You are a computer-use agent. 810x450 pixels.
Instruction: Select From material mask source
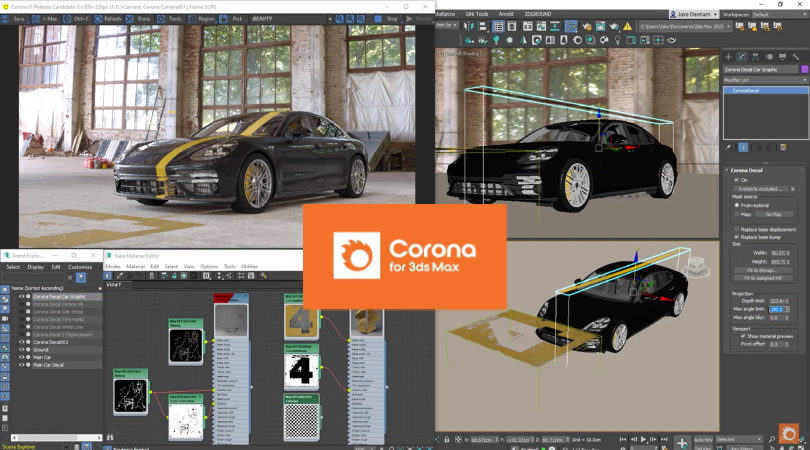(x=737, y=205)
